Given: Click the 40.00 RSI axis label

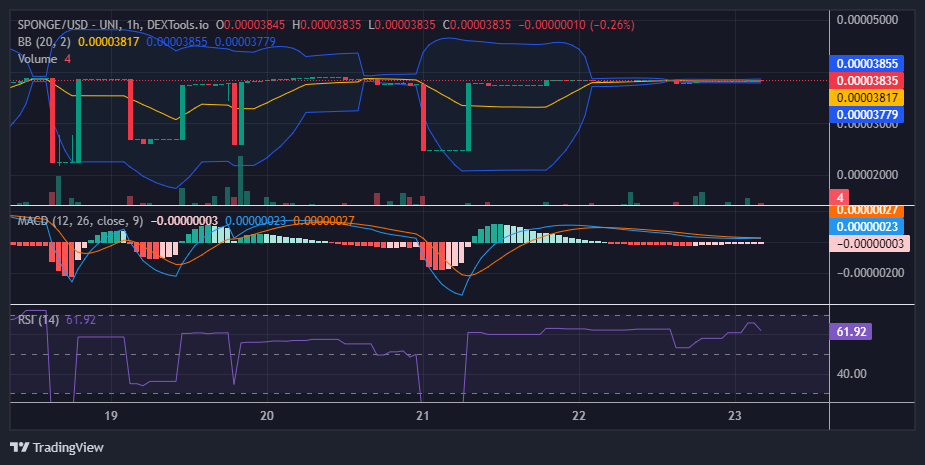Looking at the screenshot, I should (852, 374).
